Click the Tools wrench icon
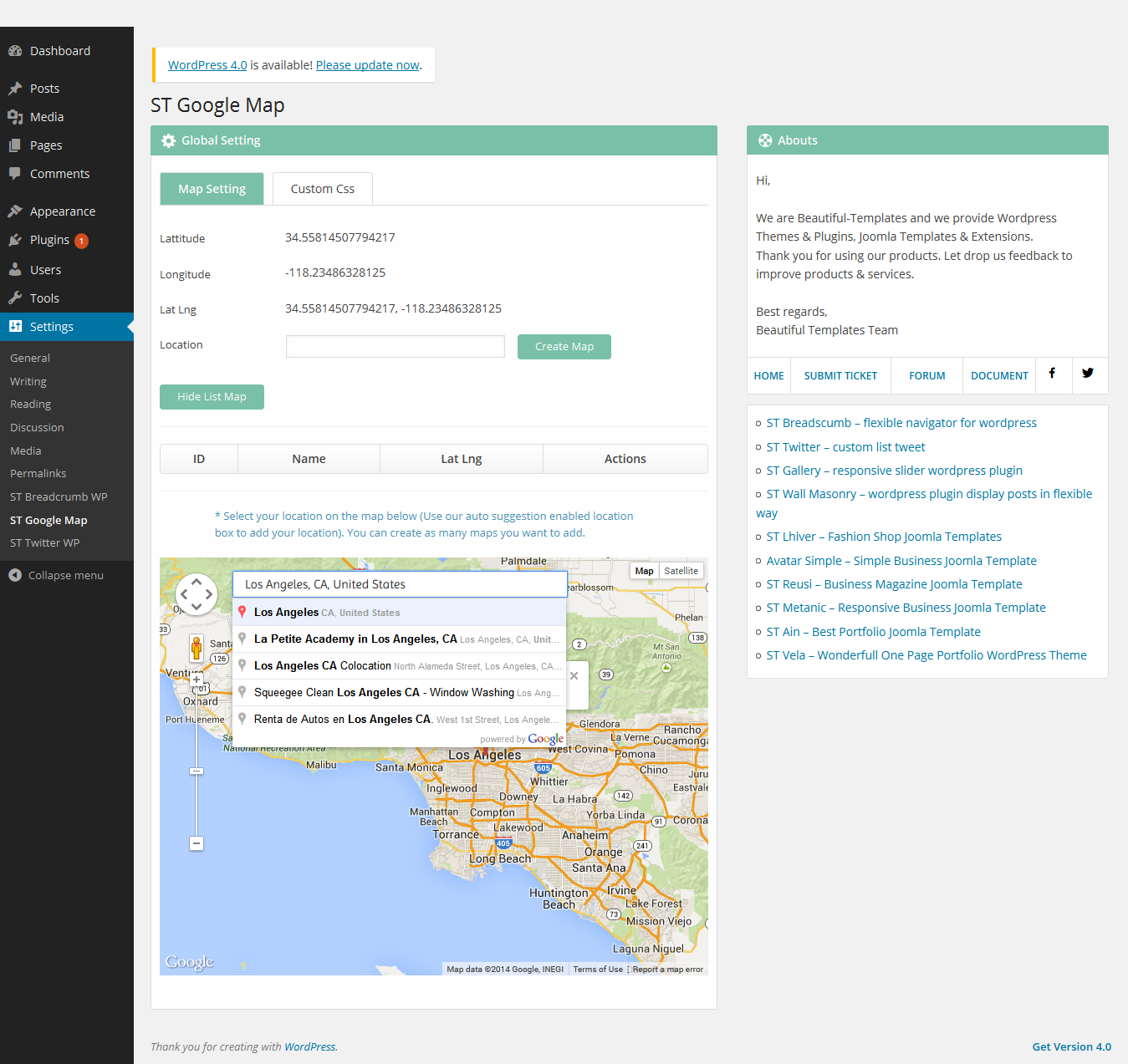Viewport: 1128px width, 1064px height. (x=15, y=298)
